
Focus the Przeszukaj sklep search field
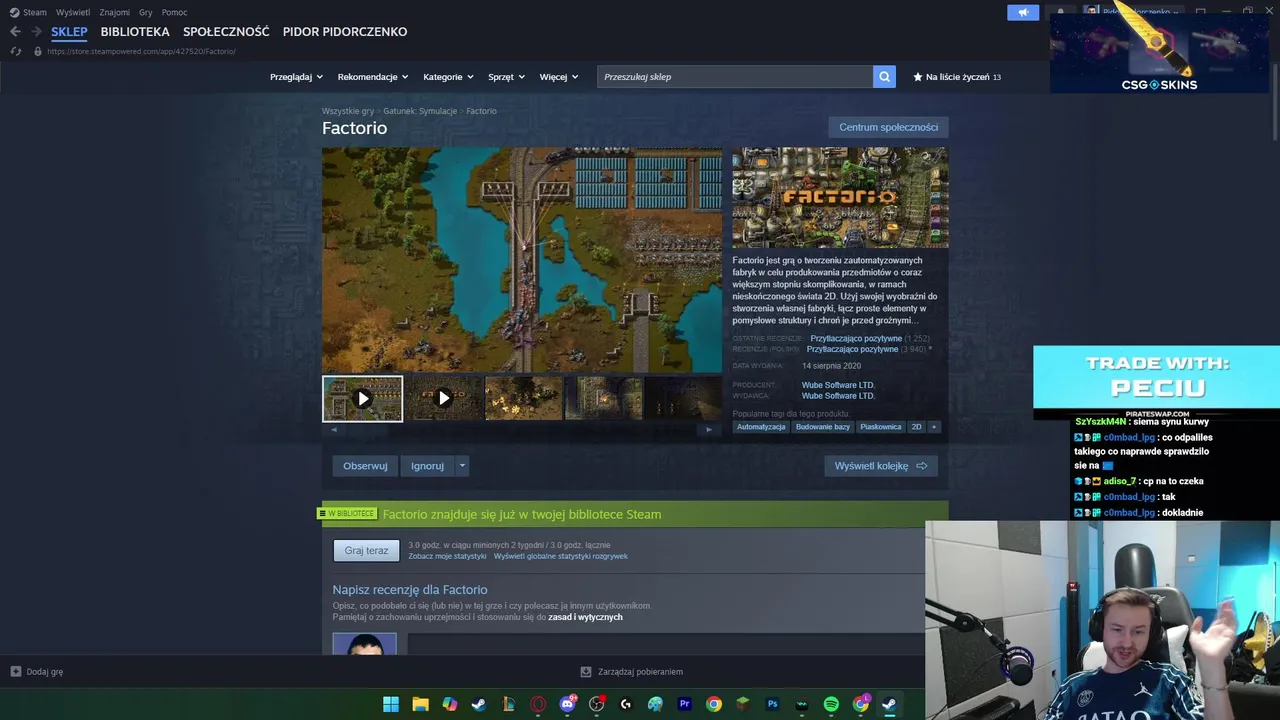point(735,77)
